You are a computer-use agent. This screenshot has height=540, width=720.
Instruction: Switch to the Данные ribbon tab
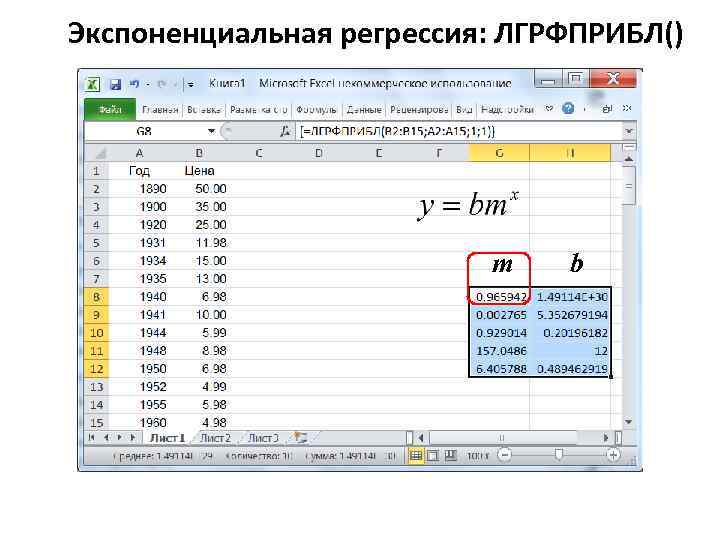(364, 110)
